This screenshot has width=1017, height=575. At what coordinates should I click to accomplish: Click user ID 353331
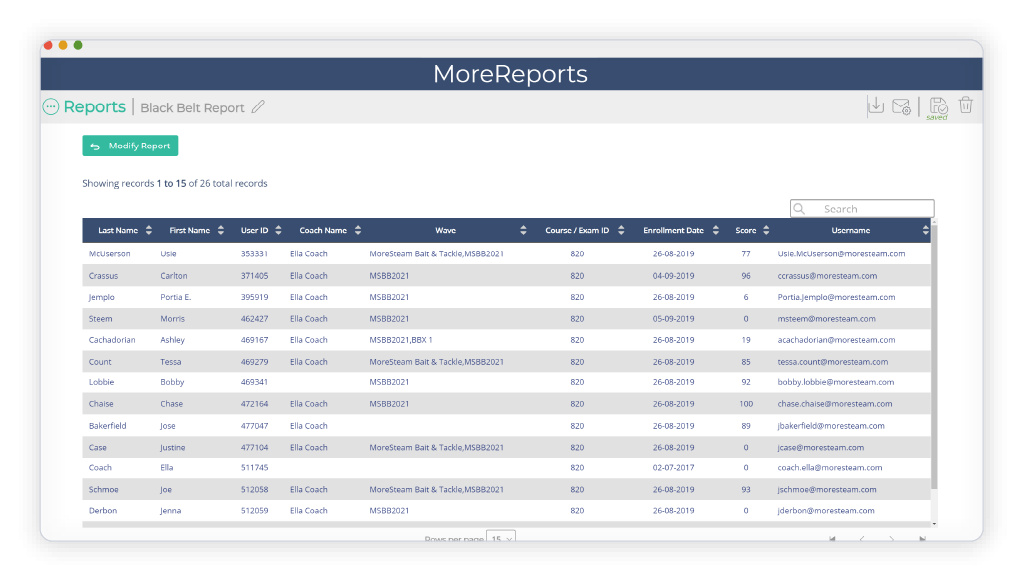[254, 253]
